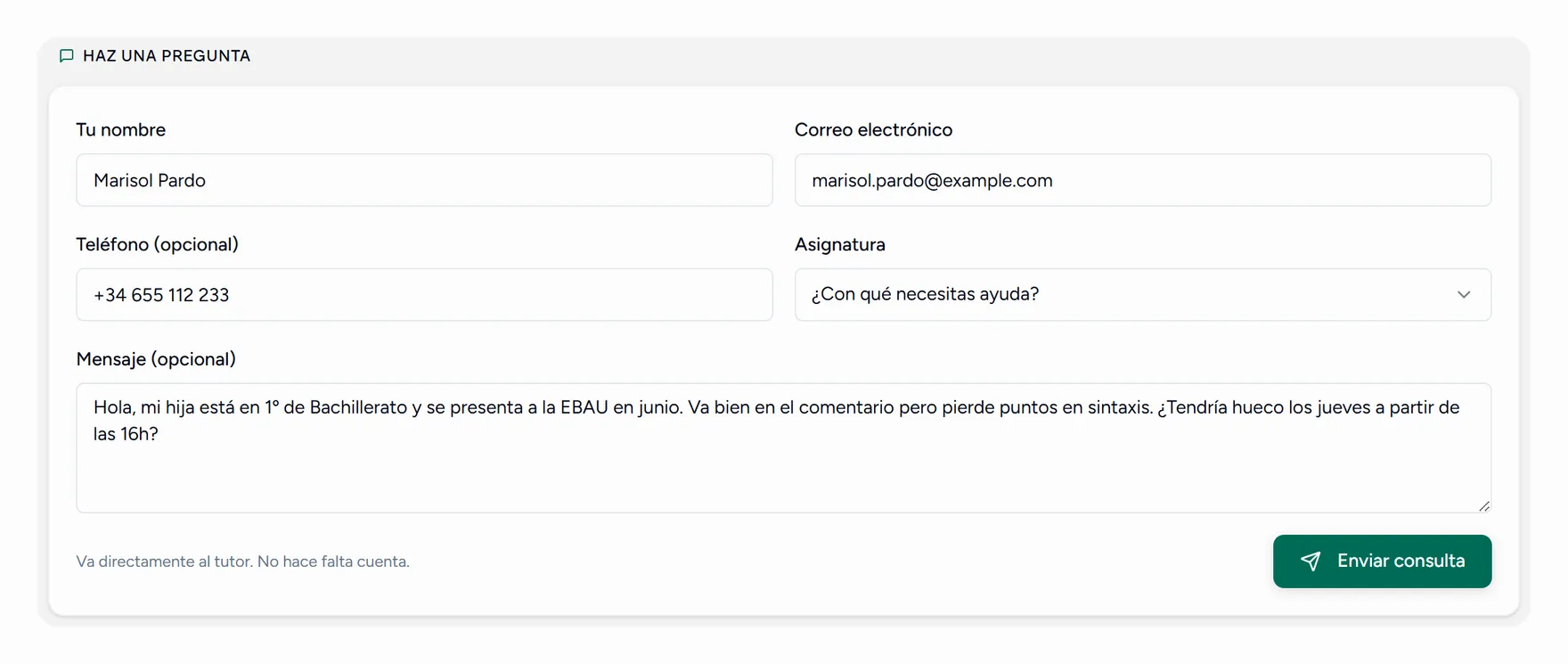Click the Teléfono (opcional) label
Viewport: 1568px width, 664px height.
click(157, 245)
